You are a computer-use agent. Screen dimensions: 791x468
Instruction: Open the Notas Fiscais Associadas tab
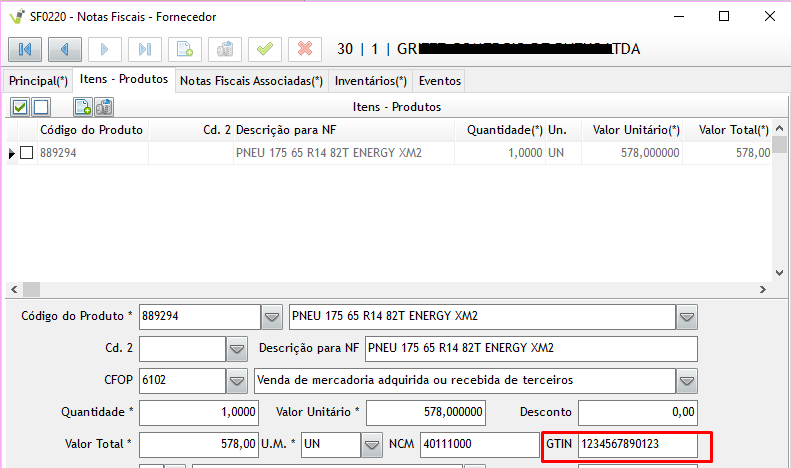251,81
